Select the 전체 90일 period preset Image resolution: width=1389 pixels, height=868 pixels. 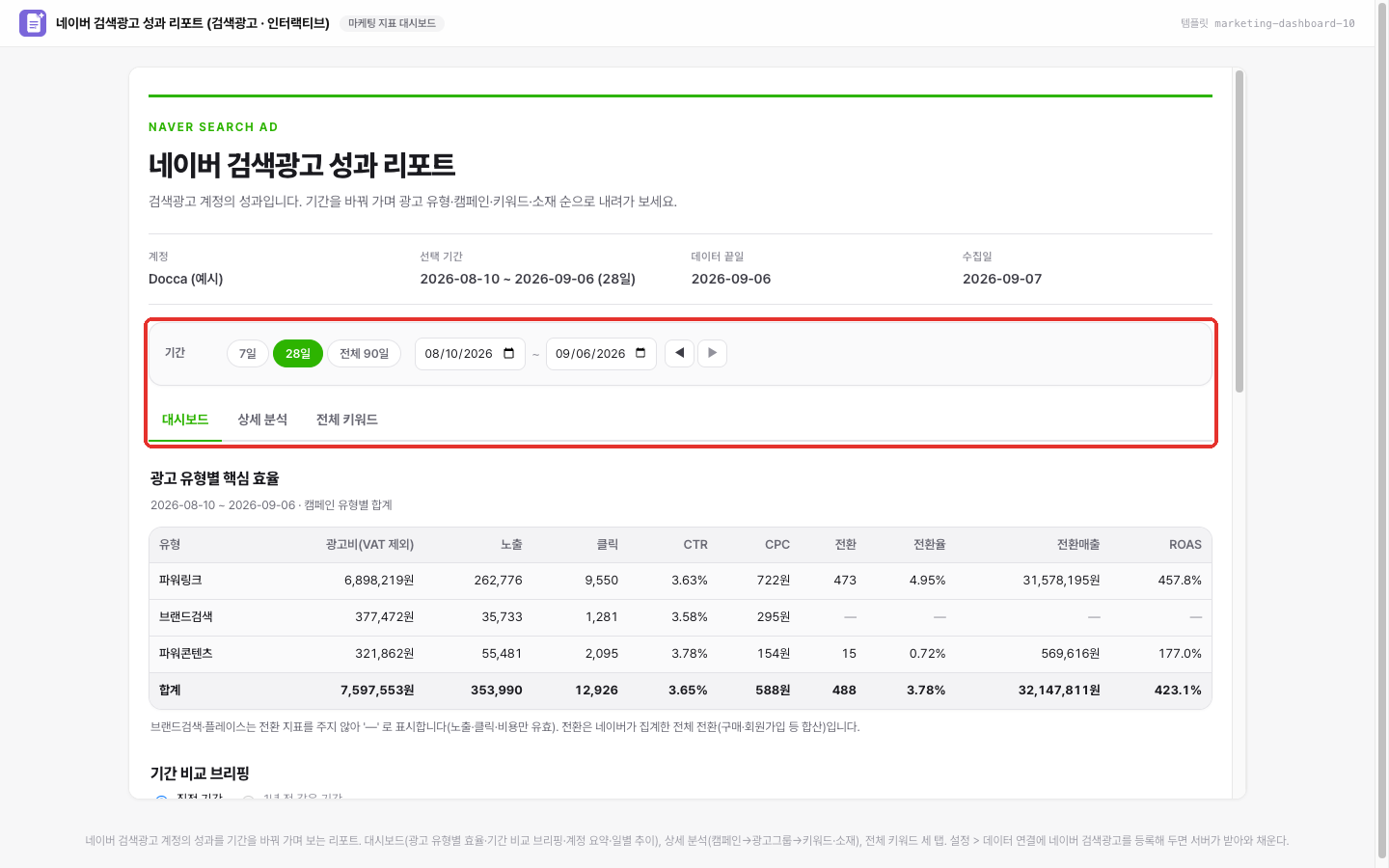click(364, 353)
